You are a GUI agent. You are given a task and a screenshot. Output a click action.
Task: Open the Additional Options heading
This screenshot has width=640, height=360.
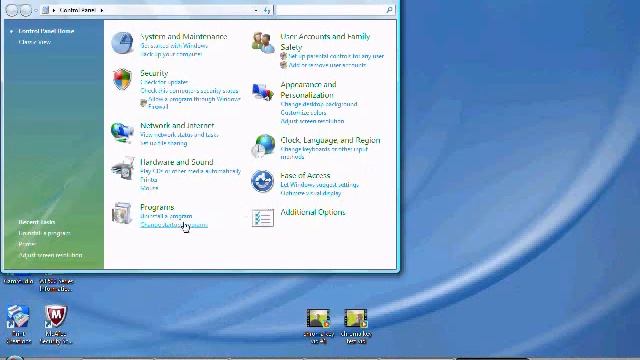(313, 212)
